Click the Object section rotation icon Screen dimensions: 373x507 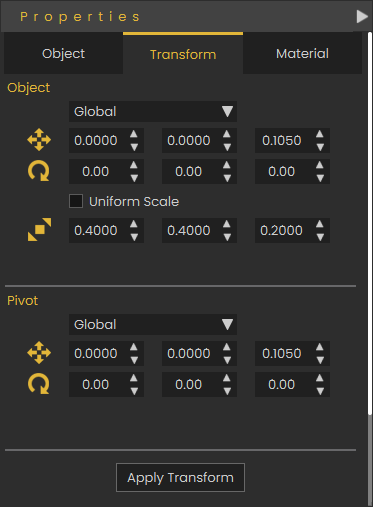(x=39, y=171)
